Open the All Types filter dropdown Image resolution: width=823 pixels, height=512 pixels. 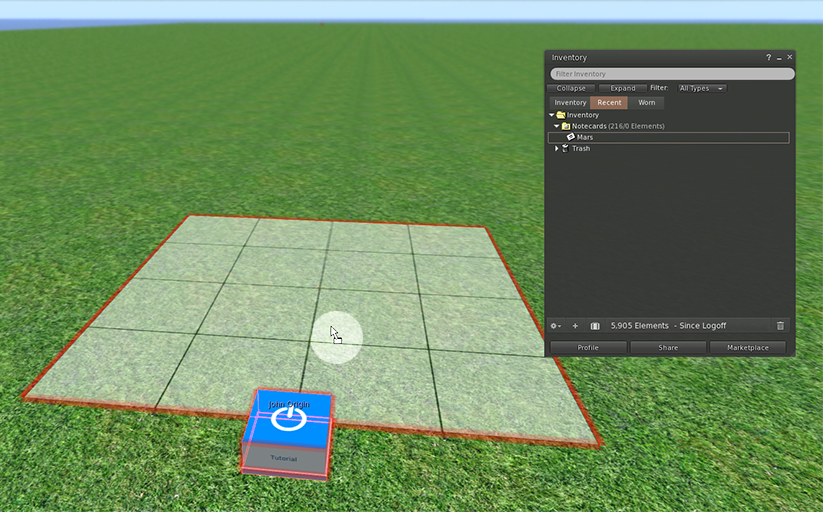702,88
